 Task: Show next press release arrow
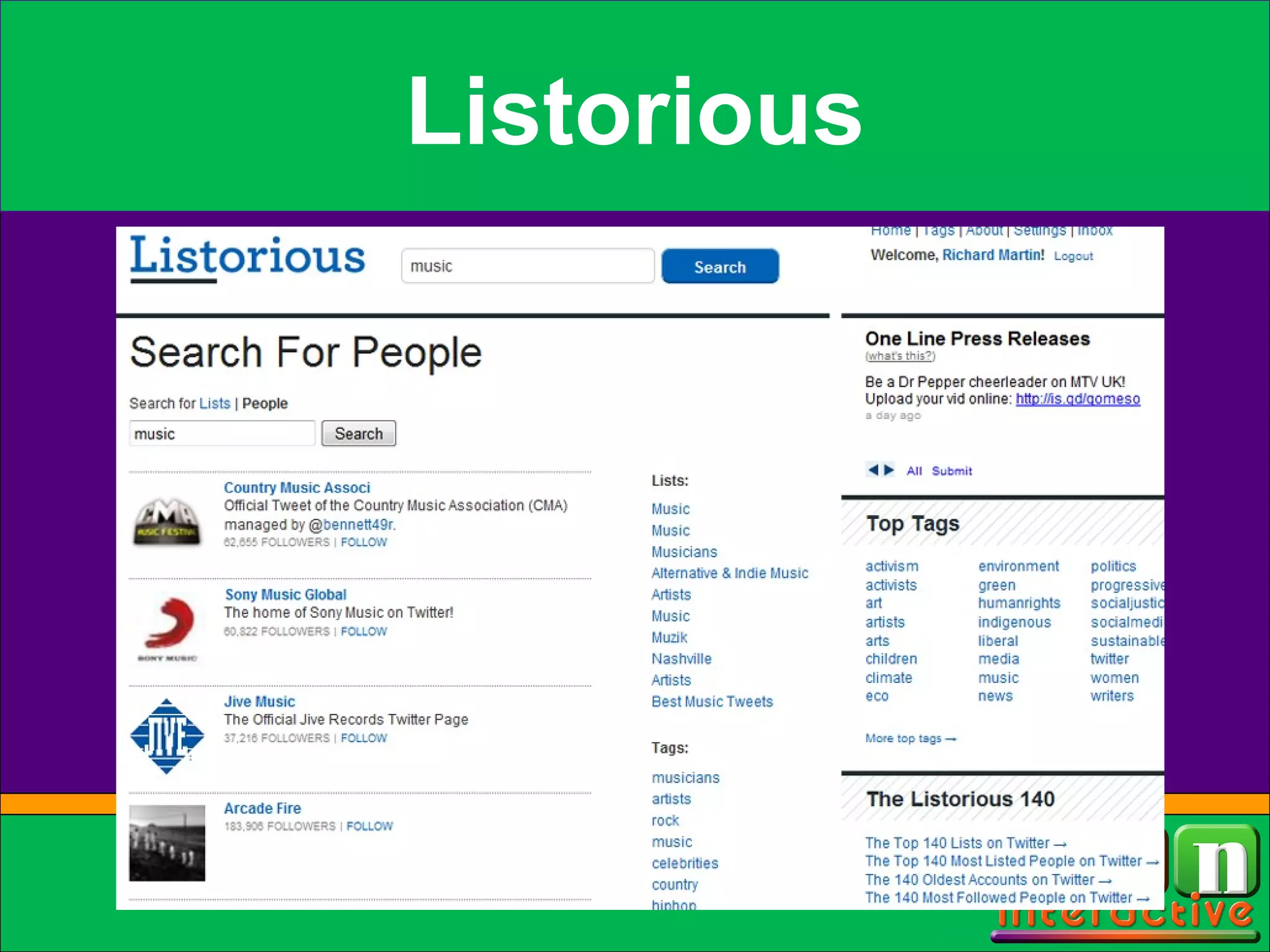[x=889, y=470]
